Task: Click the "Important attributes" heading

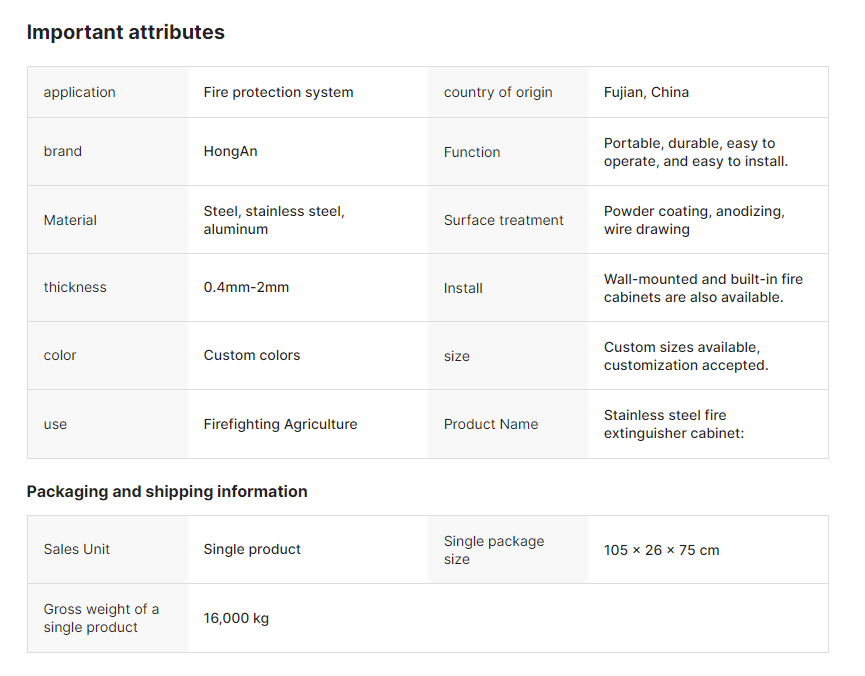Action: coord(125,32)
